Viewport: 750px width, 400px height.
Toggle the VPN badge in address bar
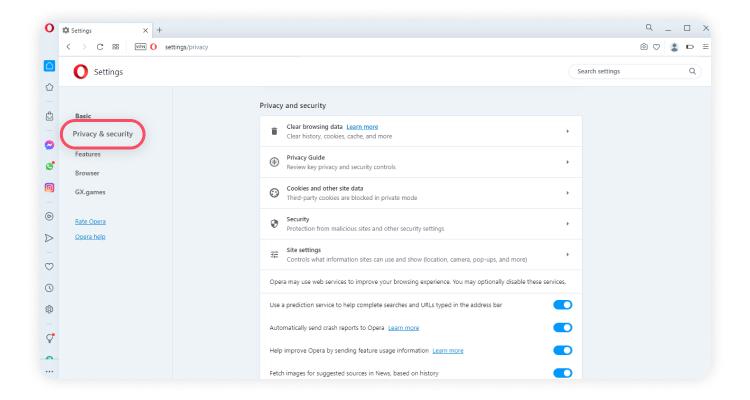click(140, 46)
